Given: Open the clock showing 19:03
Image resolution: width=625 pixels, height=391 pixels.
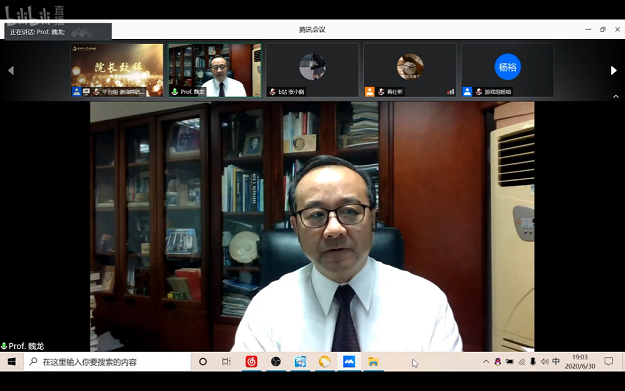Looking at the screenshot, I should click(x=580, y=362).
